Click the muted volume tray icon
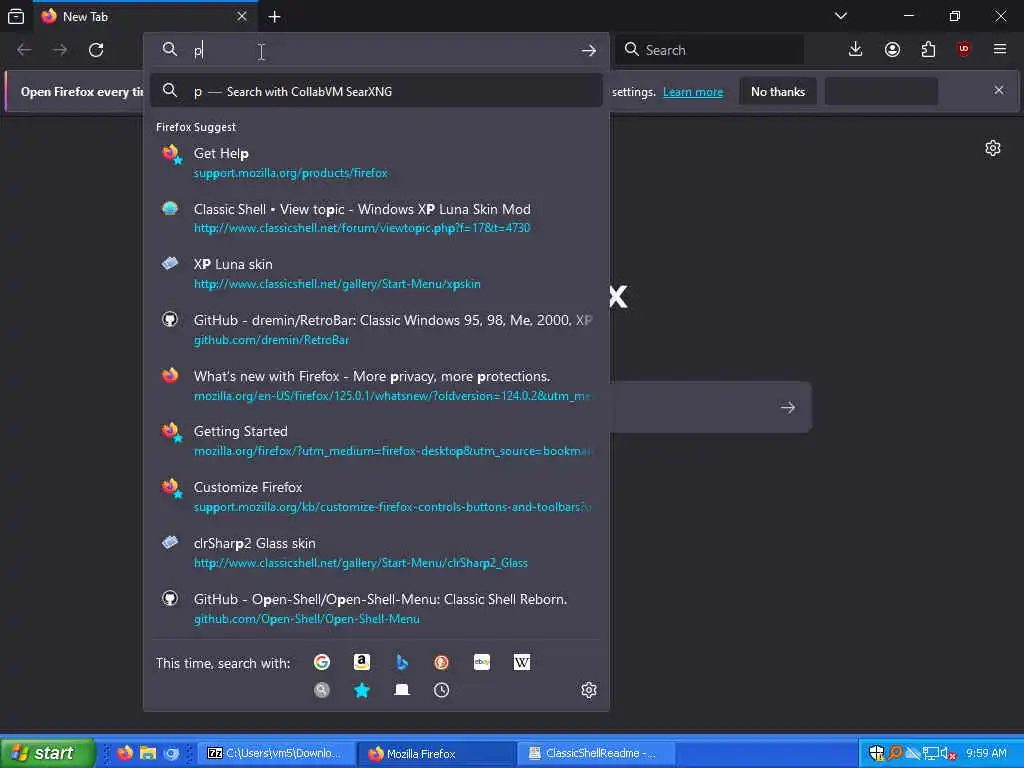The image size is (1024, 768). [948, 753]
